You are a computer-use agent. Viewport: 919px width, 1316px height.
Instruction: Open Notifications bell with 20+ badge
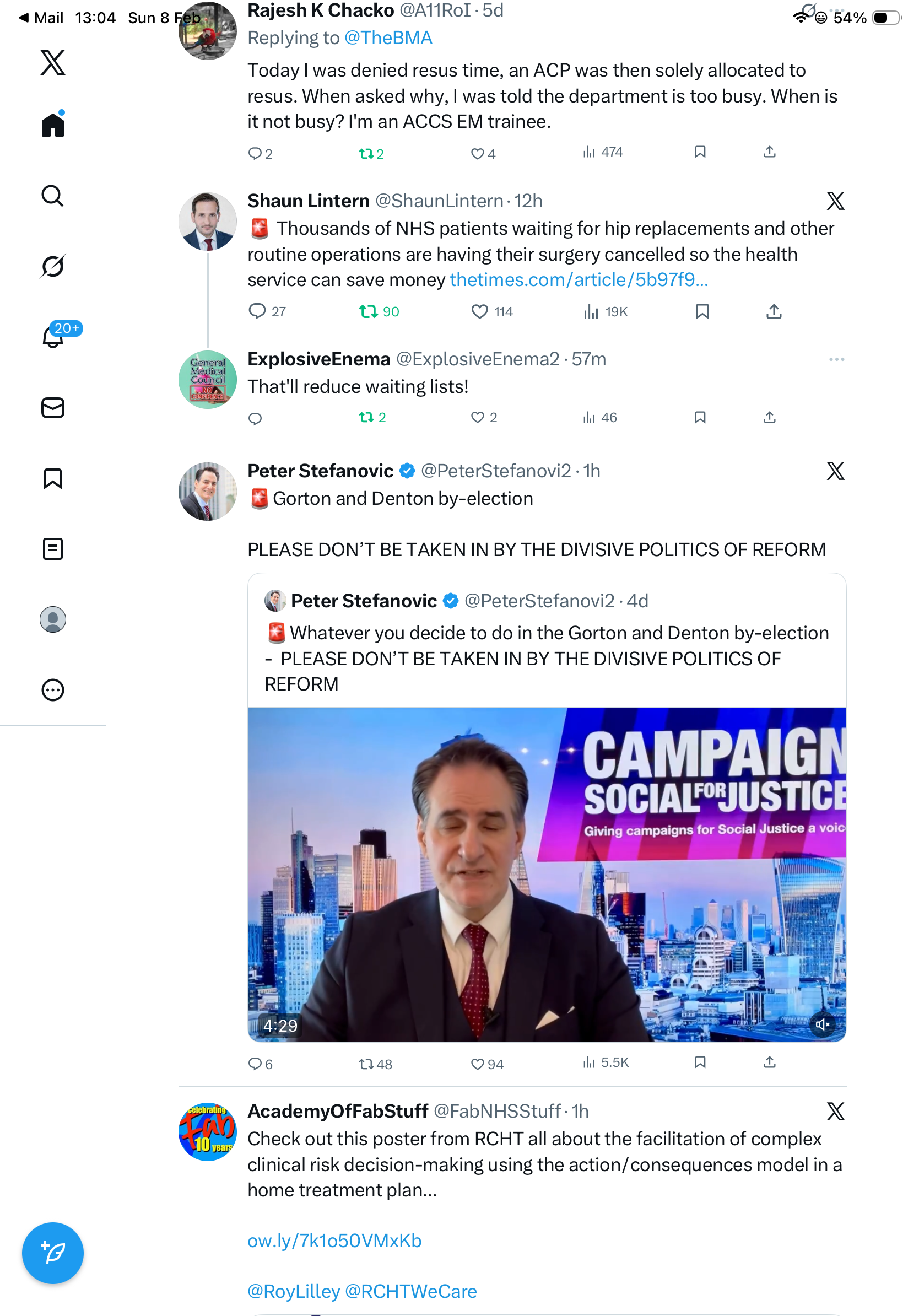[x=53, y=337]
